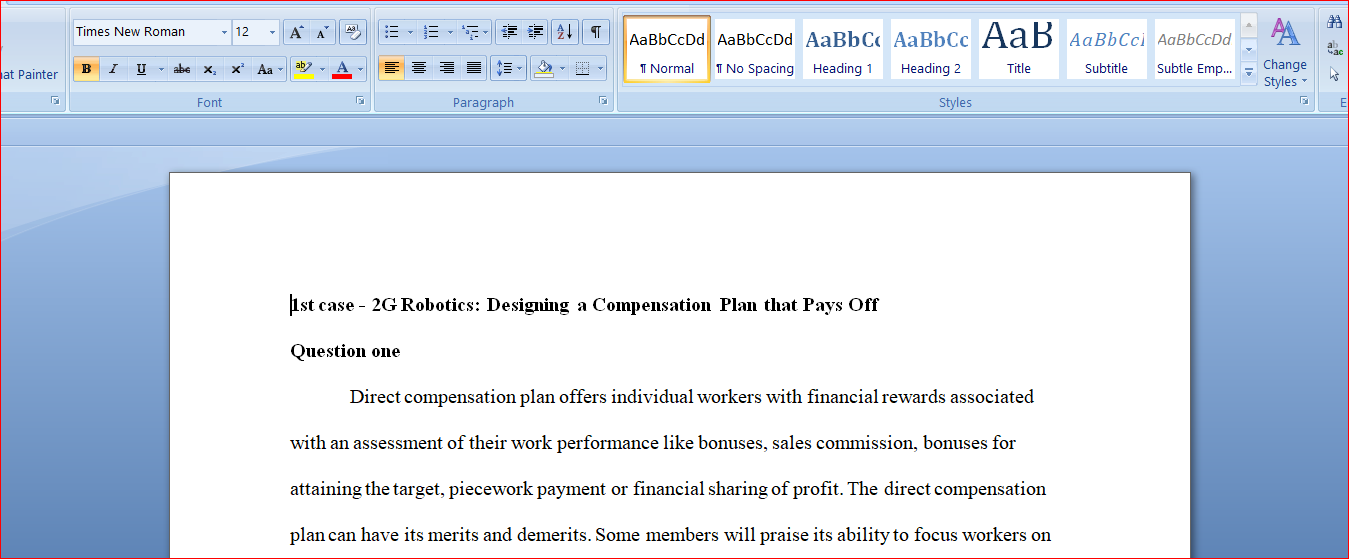Open Times New Roman font name dropdown
Image resolution: width=1349 pixels, height=559 pixels.
point(224,32)
